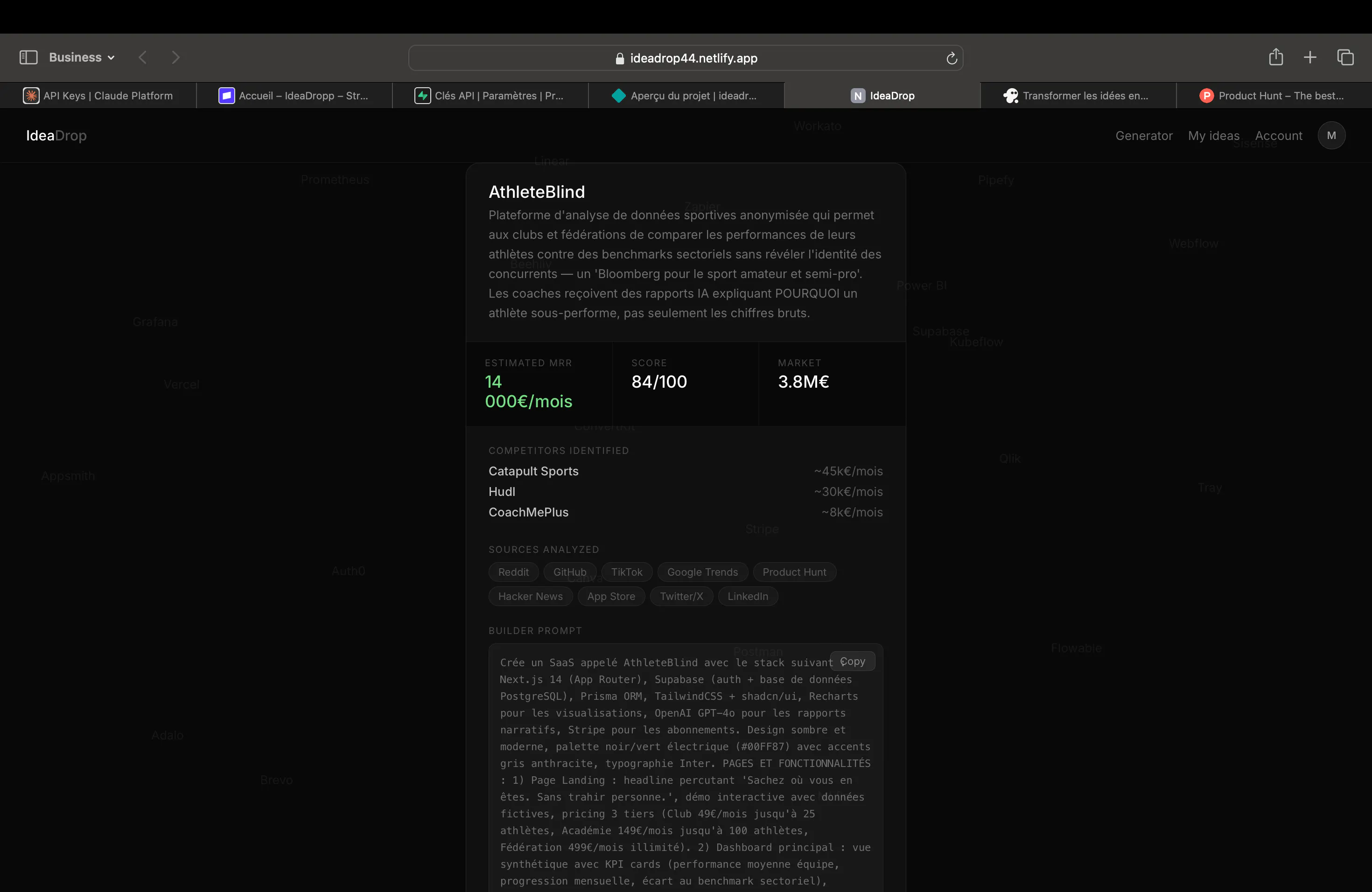Click the COMPETITORS IDENTIFIED heading
Screen dimensions: 1372x892
tap(559, 451)
